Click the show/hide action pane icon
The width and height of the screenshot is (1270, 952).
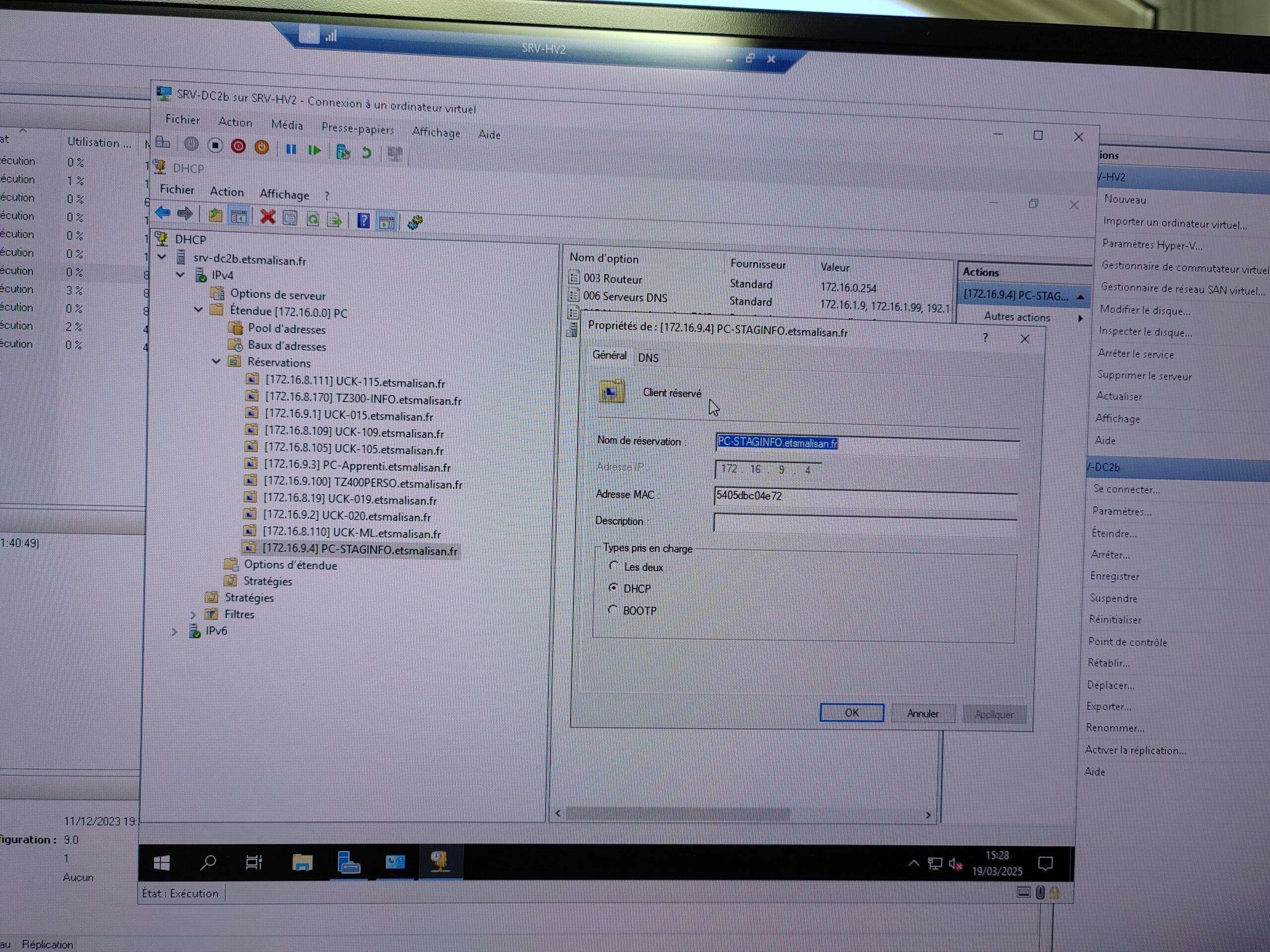point(386,222)
